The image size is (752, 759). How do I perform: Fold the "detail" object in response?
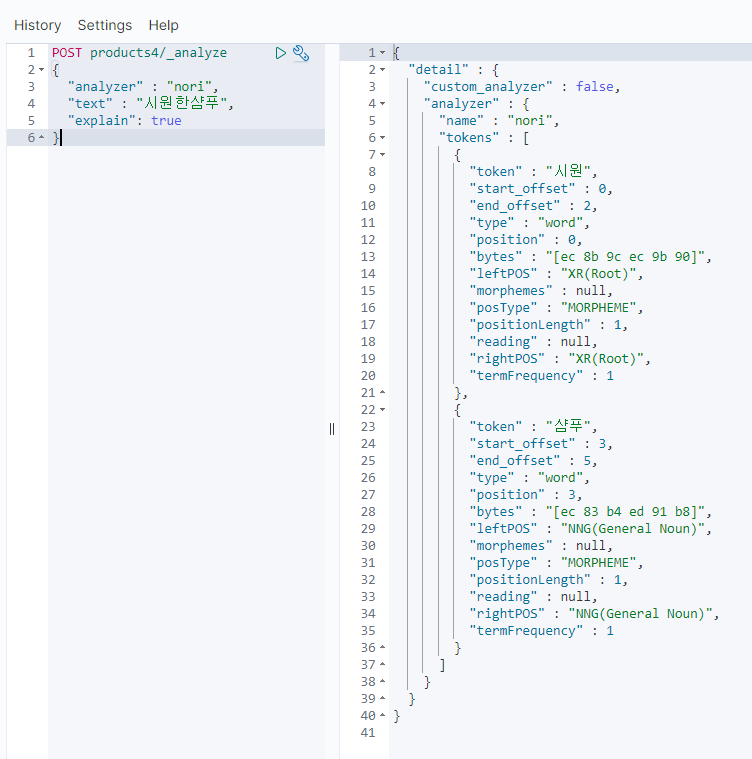point(382,70)
